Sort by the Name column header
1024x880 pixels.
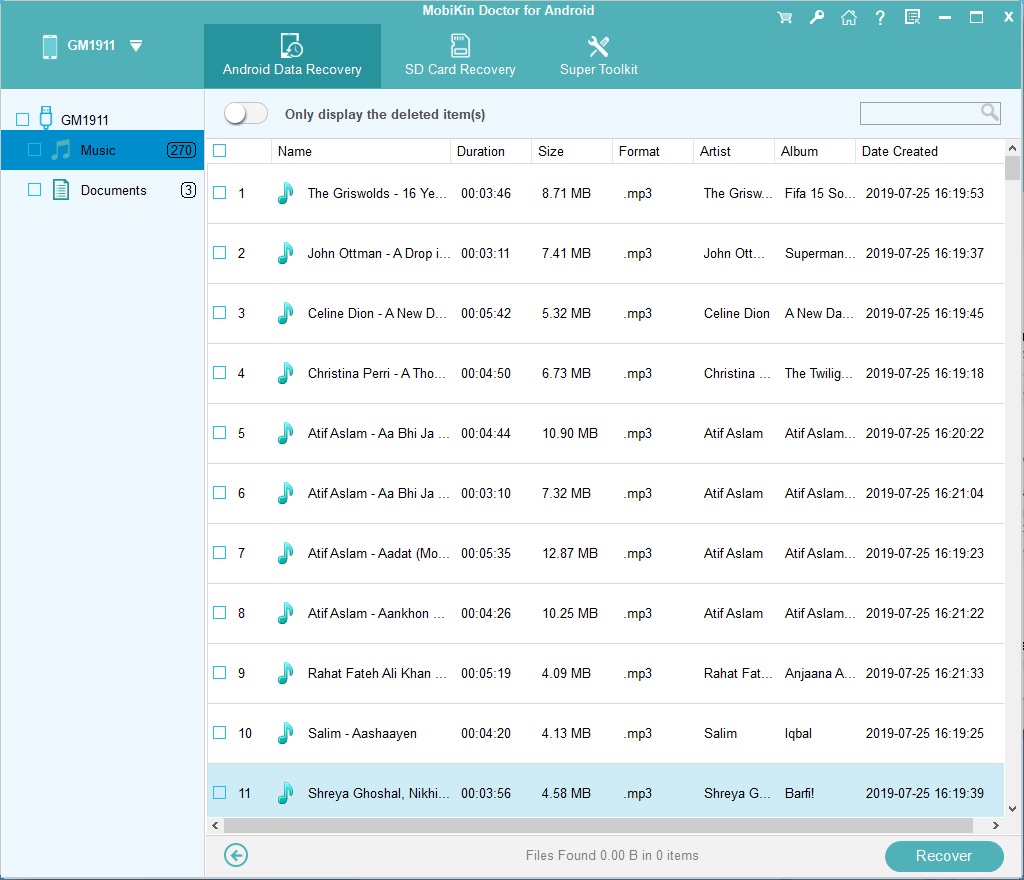pos(360,151)
